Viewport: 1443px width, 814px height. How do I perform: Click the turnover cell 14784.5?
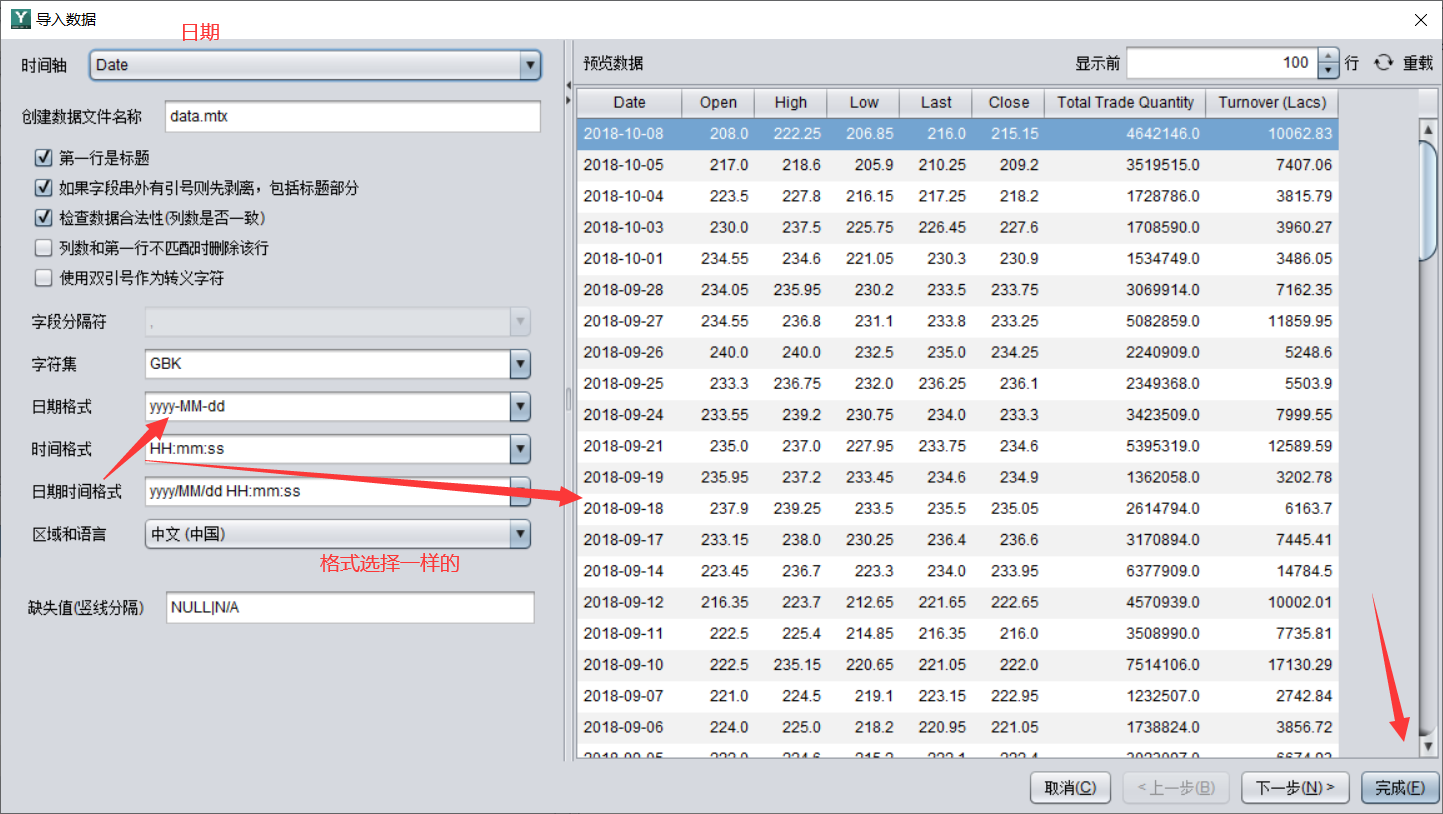[1272, 571]
